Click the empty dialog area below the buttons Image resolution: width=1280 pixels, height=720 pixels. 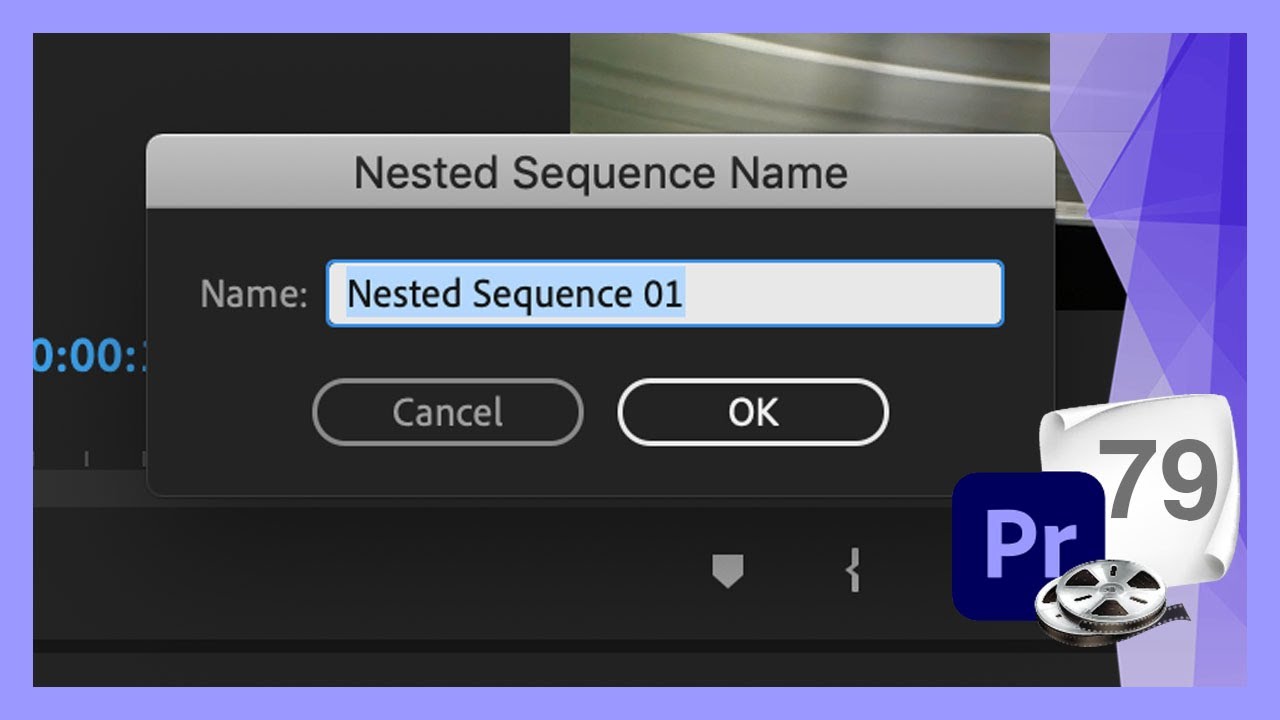[600, 468]
